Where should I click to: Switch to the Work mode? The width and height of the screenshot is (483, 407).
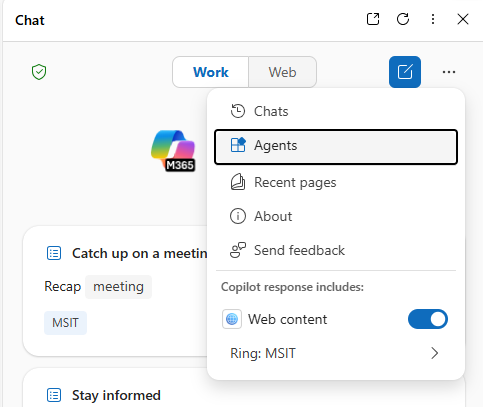tap(211, 72)
